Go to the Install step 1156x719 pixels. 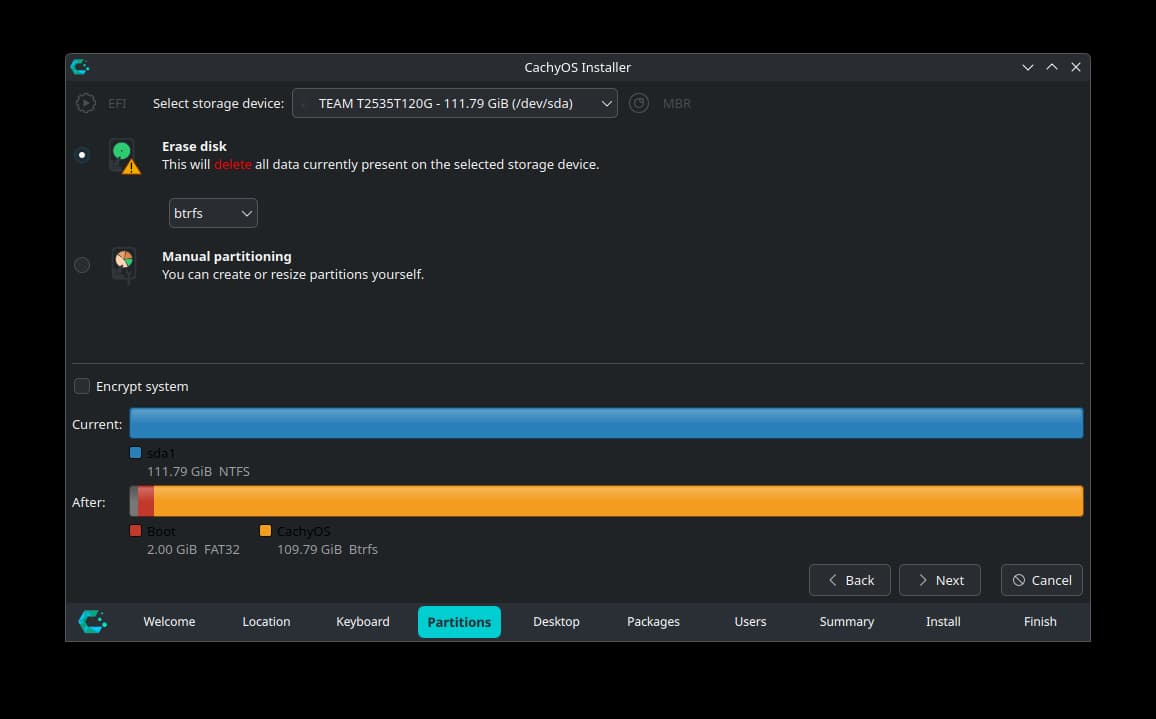click(x=943, y=622)
